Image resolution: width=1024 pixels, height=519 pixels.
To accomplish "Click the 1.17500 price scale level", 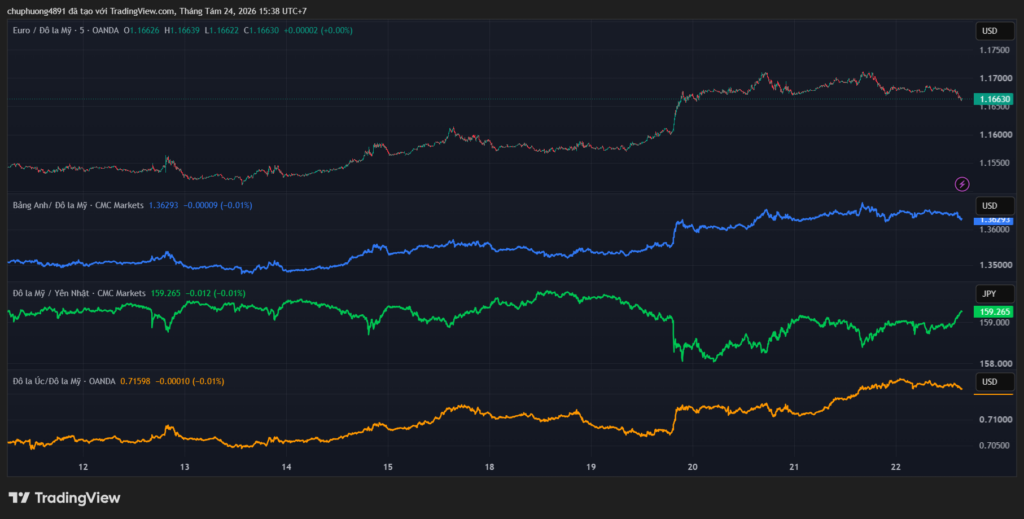I will click(994, 50).
